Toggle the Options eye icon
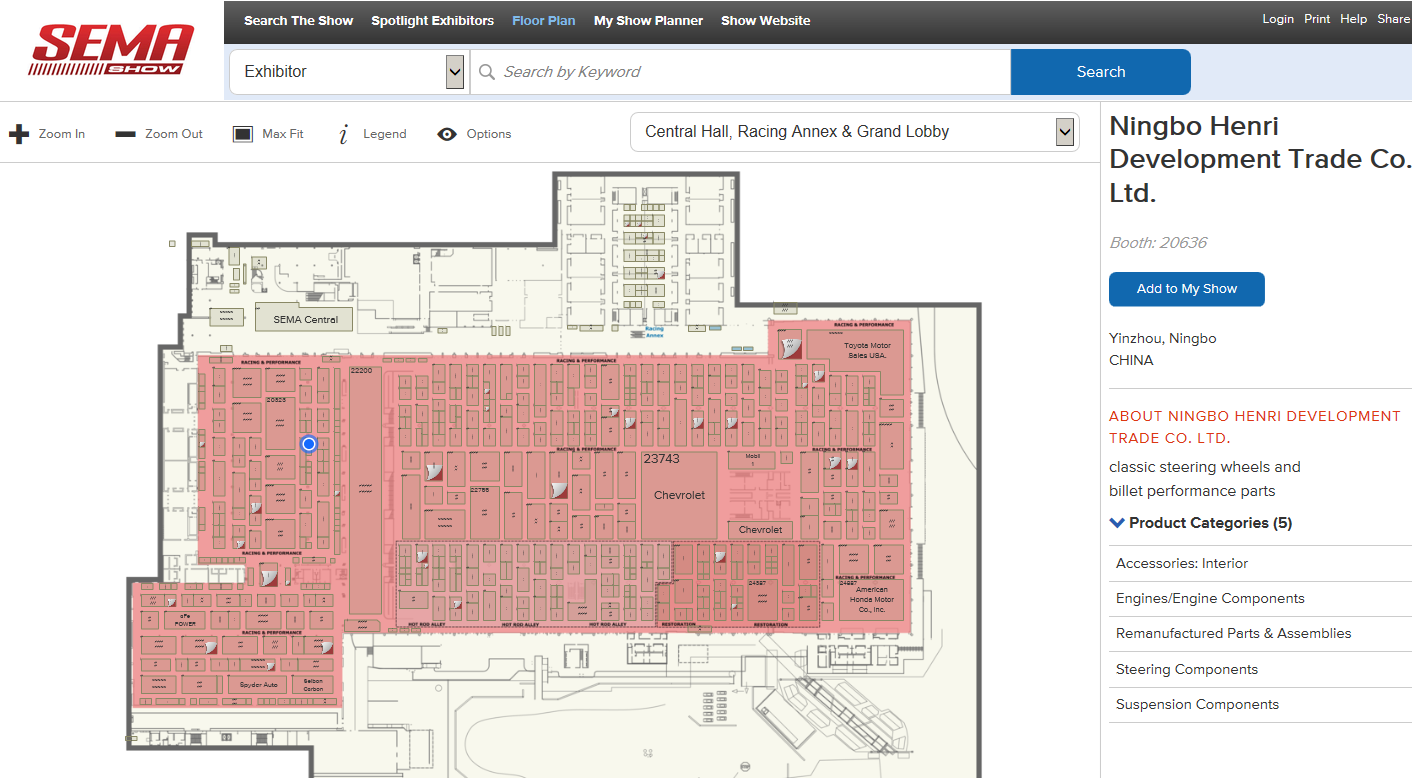 [447, 134]
